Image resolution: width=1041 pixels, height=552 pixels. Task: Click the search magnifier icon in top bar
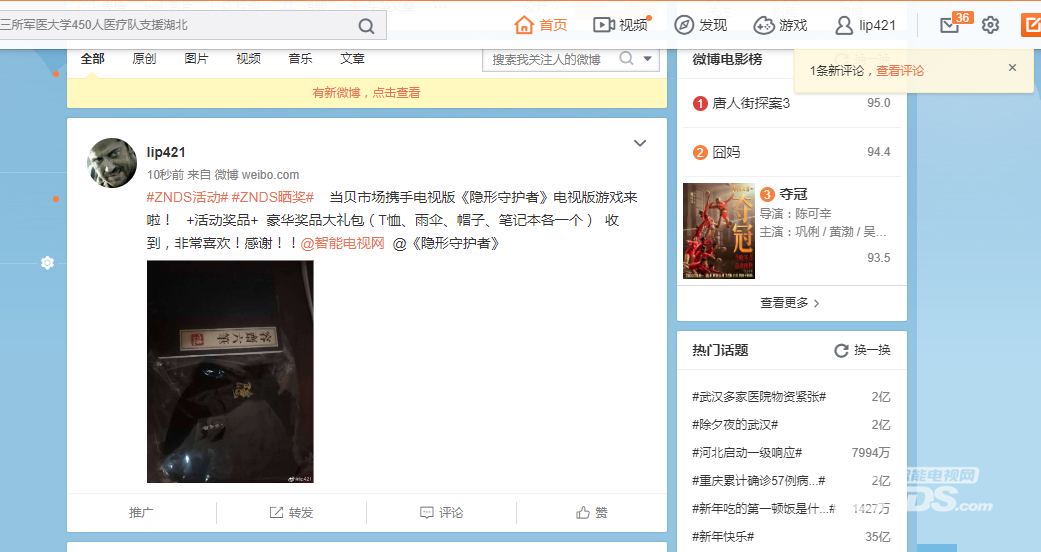[366, 26]
